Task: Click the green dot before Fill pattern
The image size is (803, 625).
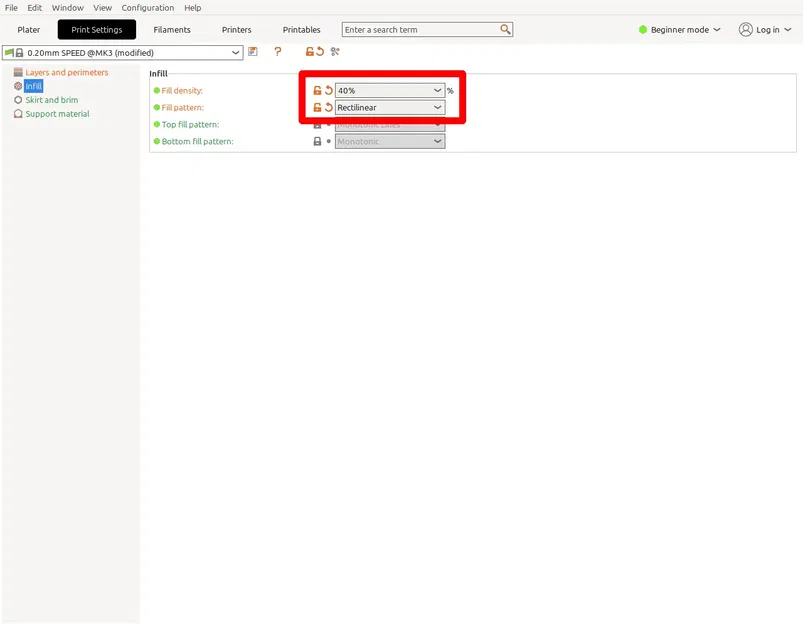Action: 157,107
